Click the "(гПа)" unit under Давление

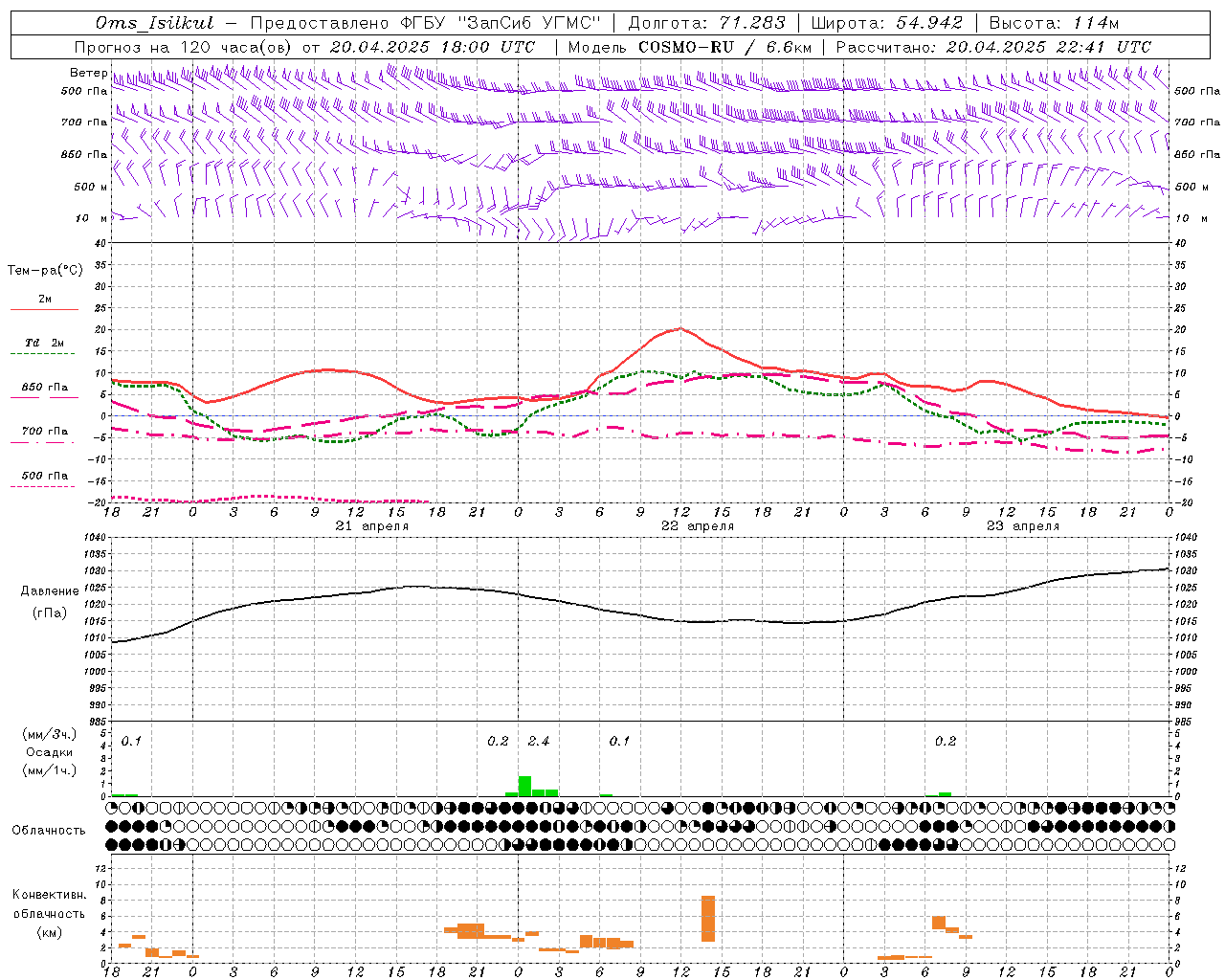50,612
